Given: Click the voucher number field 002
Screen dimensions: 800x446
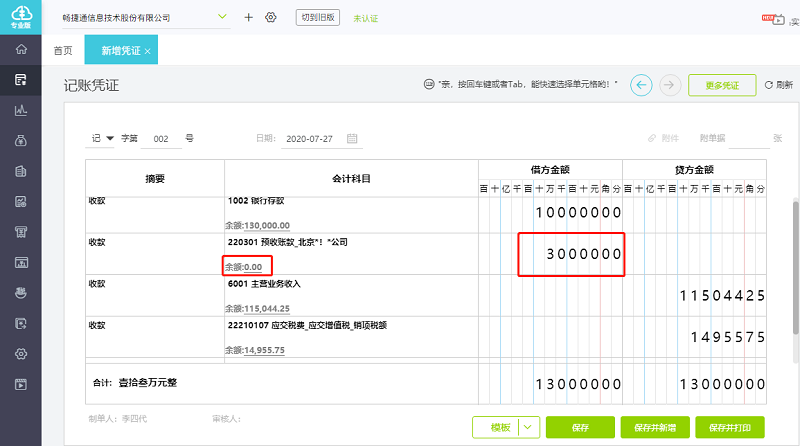Looking at the screenshot, I should [x=161, y=139].
